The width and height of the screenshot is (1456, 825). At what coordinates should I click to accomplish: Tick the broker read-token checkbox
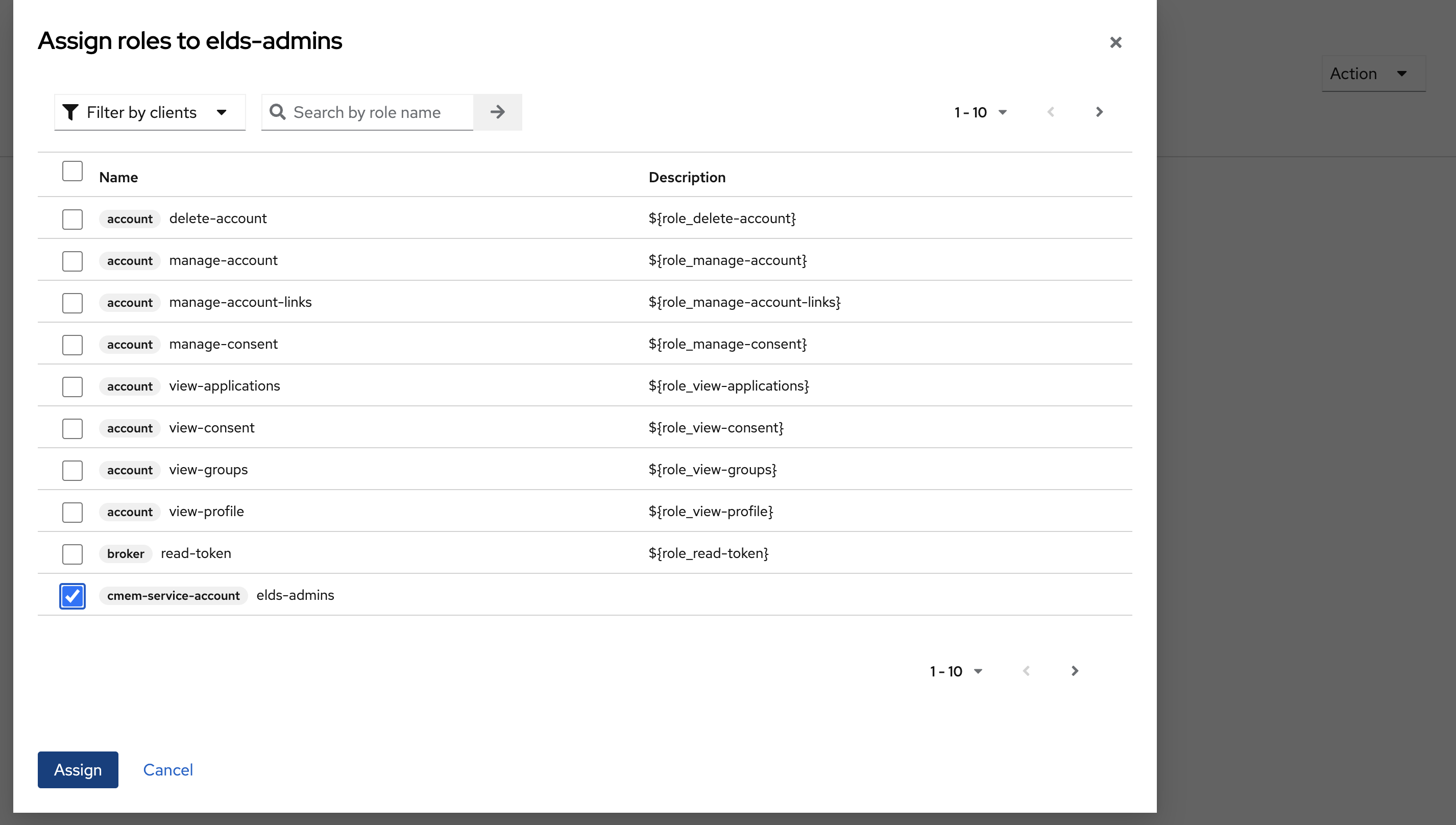click(72, 554)
